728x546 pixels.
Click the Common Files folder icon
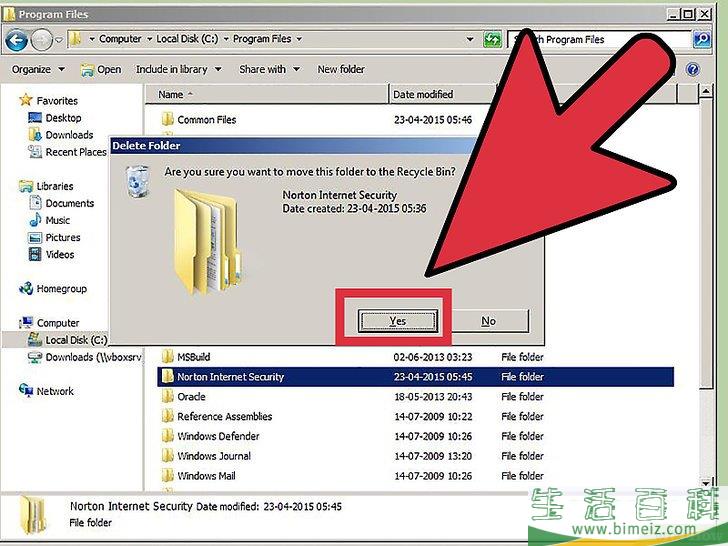168,119
